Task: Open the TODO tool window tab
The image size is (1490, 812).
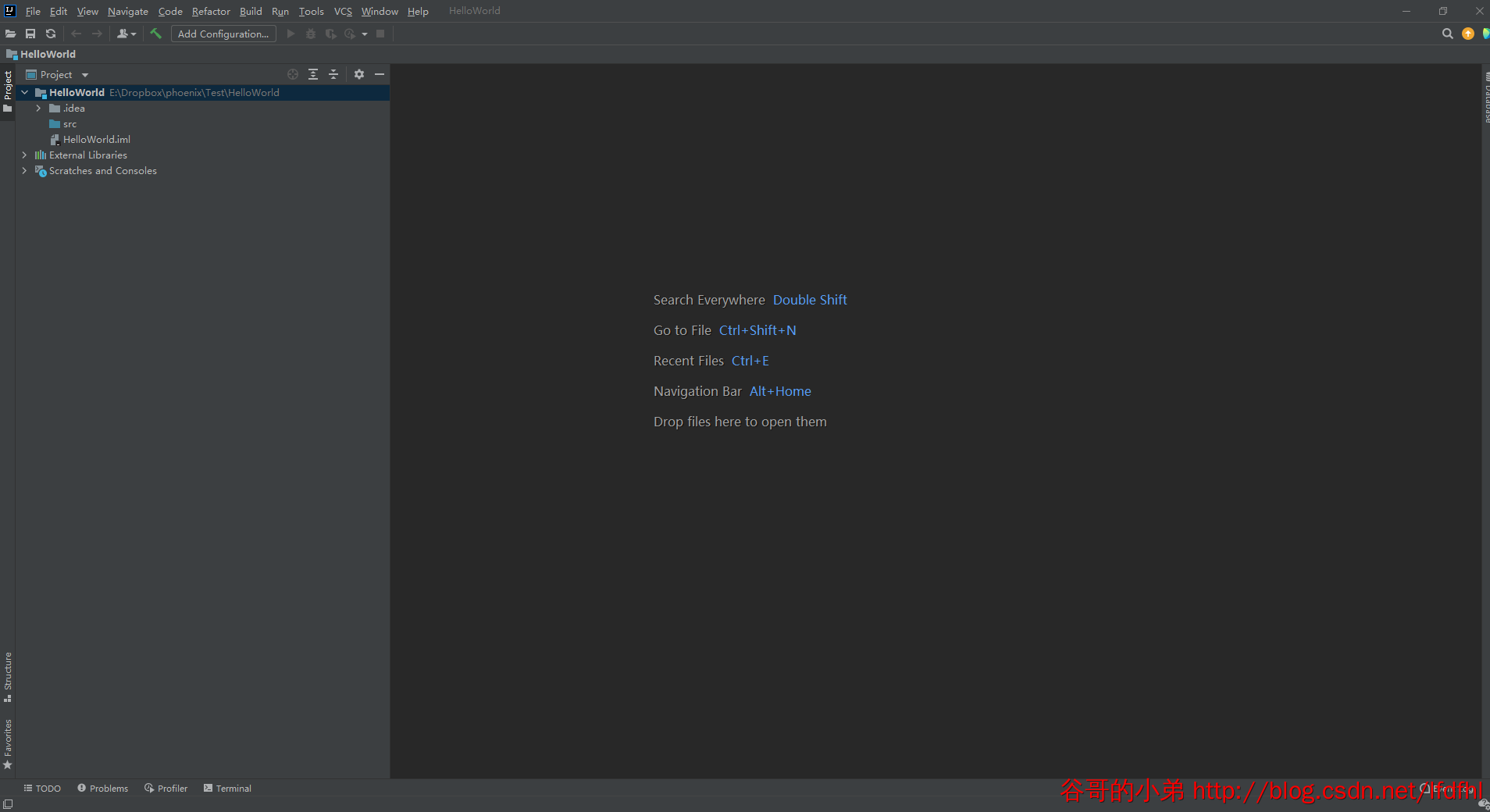Action: pyautogui.click(x=42, y=788)
